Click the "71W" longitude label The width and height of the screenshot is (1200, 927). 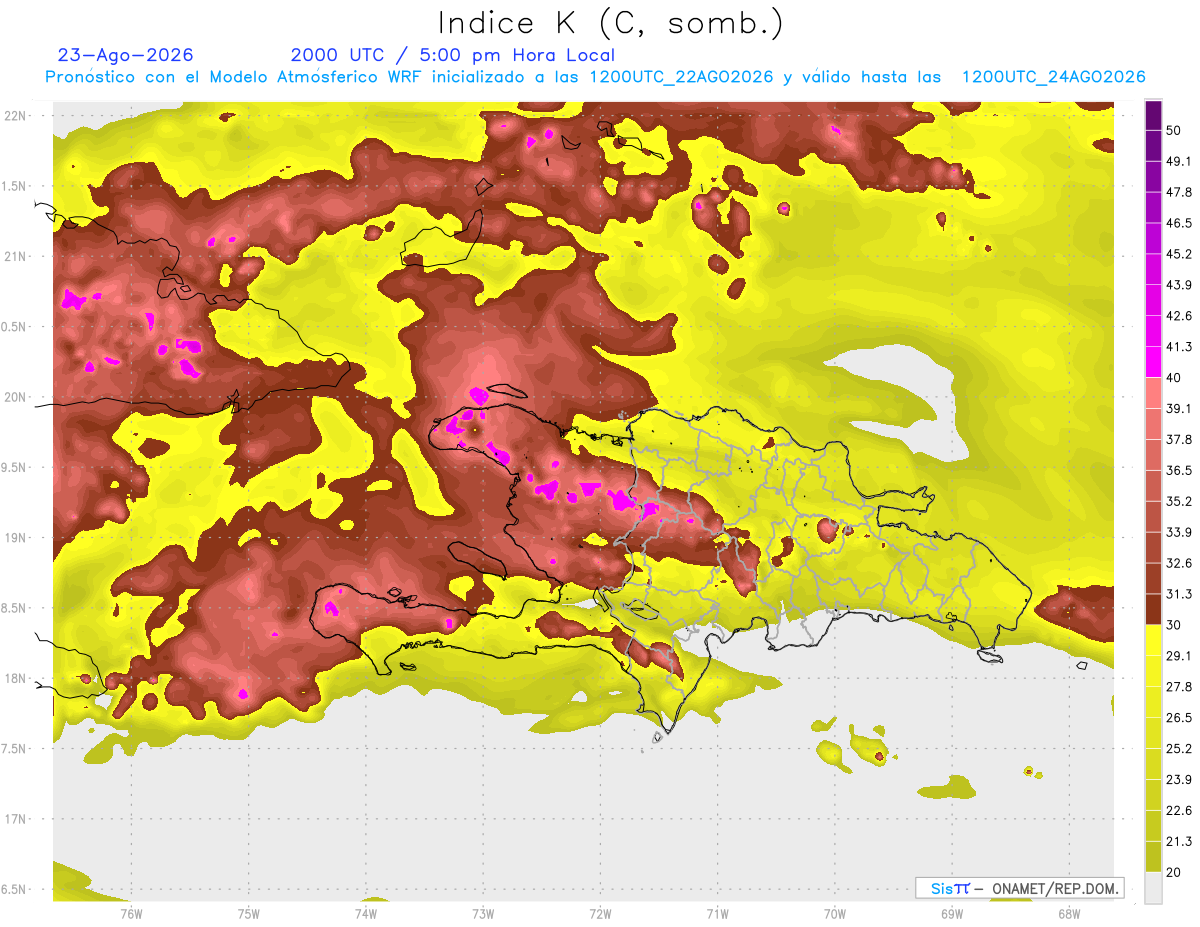[x=717, y=913]
